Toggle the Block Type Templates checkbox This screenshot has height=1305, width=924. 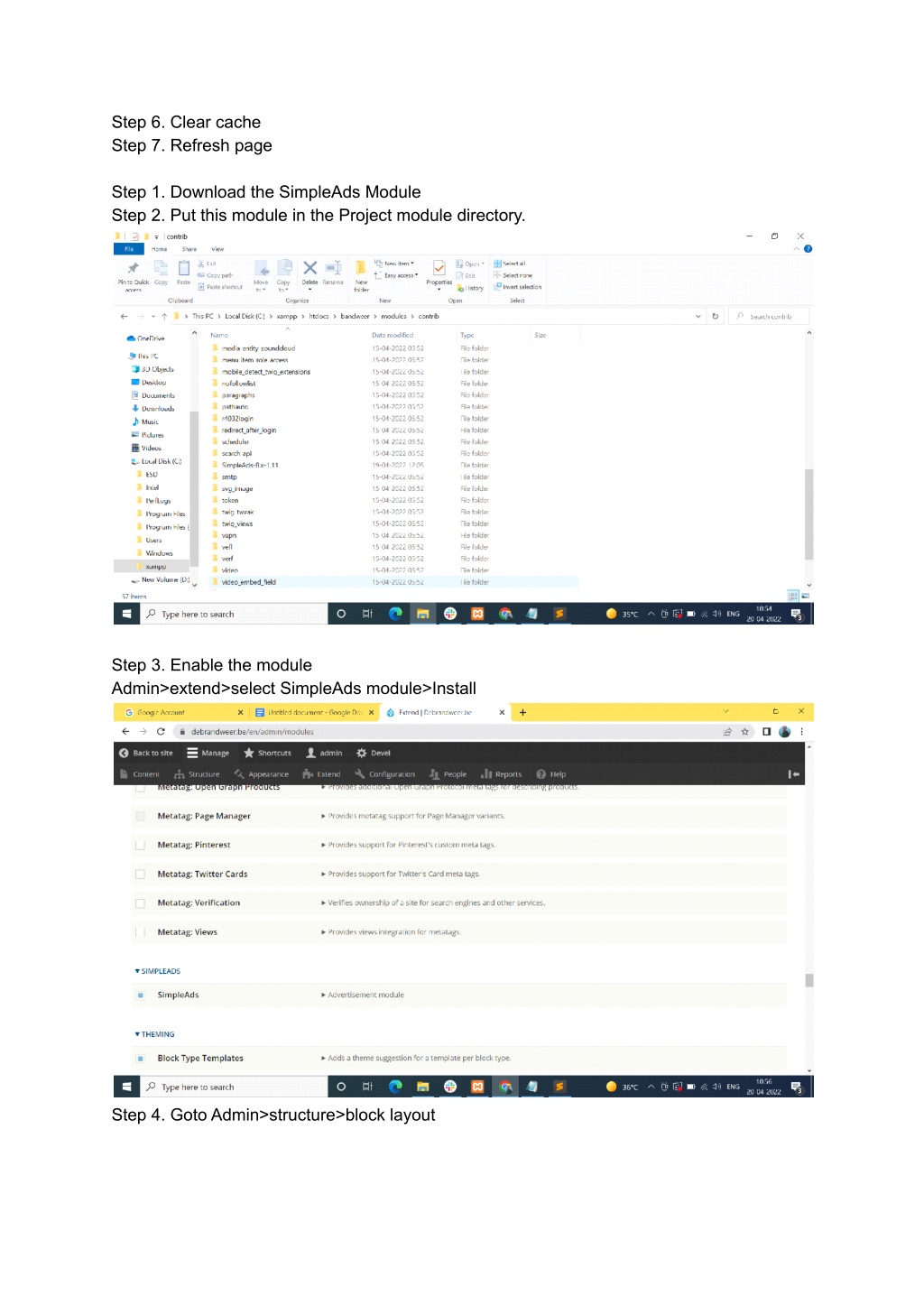coord(140,1058)
